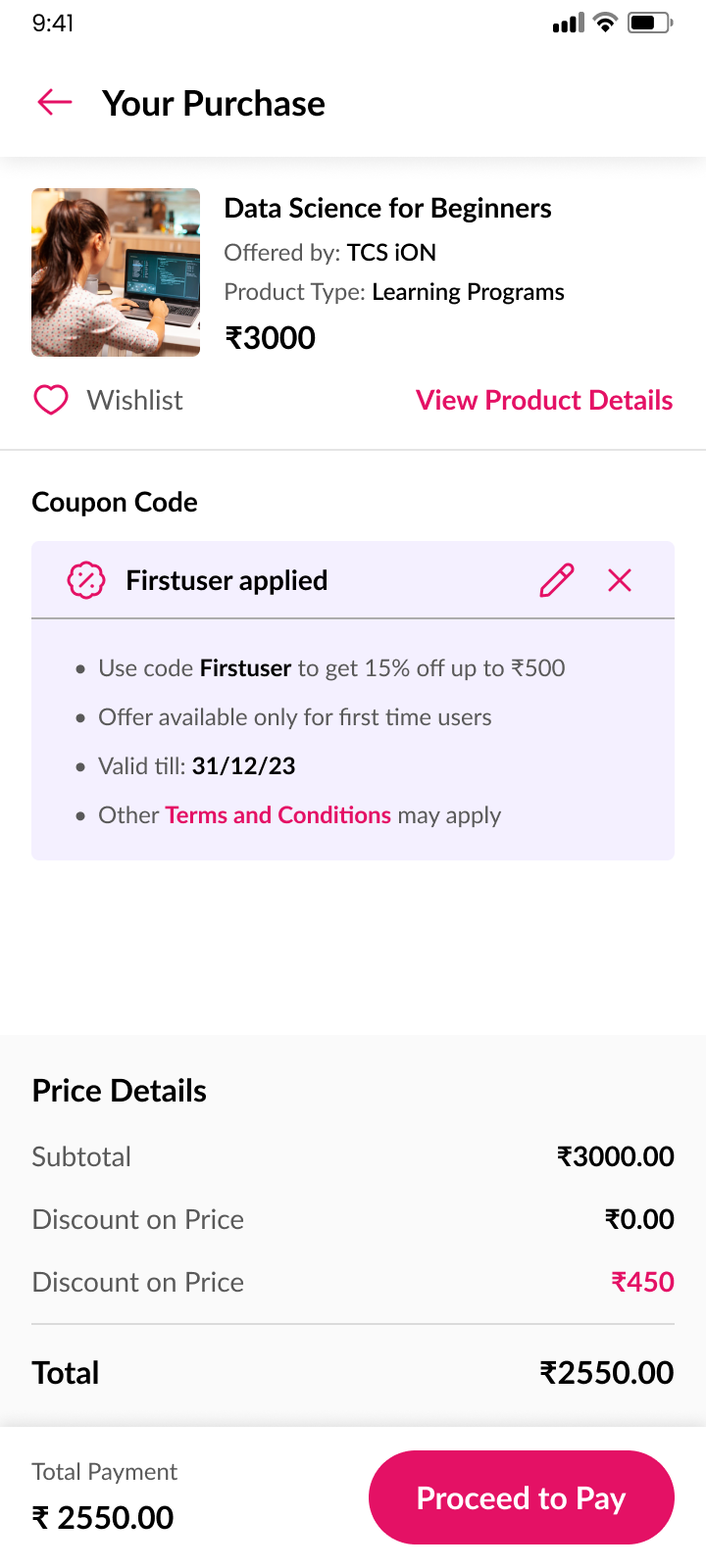This screenshot has height=1568, width=706.
Task: Tap the Data Science for Beginners title
Action: pyautogui.click(x=387, y=208)
